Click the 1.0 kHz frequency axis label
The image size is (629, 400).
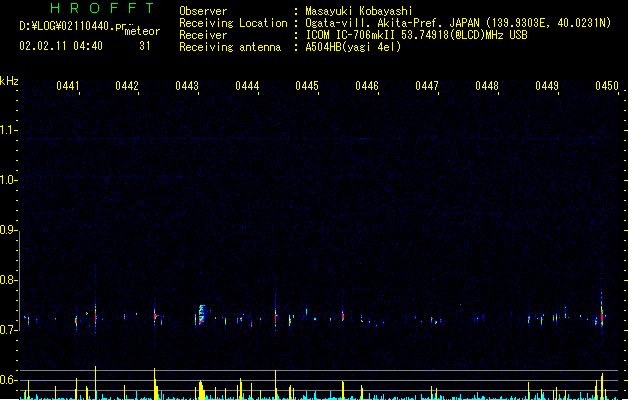(x=8, y=180)
